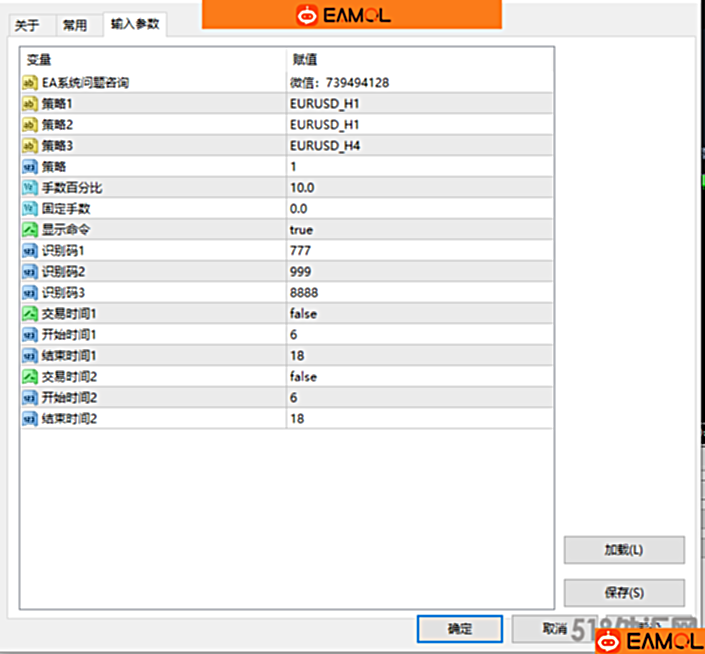Open the 关于 tab

27,25
